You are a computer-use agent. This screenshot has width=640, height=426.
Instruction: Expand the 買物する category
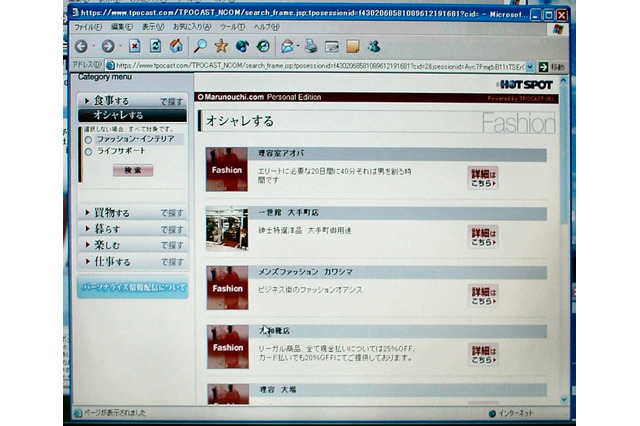click(x=111, y=213)
